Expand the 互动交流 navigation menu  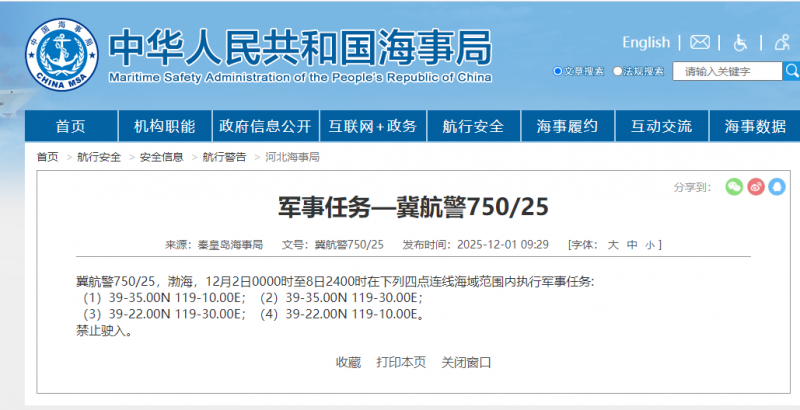(661, 126)
